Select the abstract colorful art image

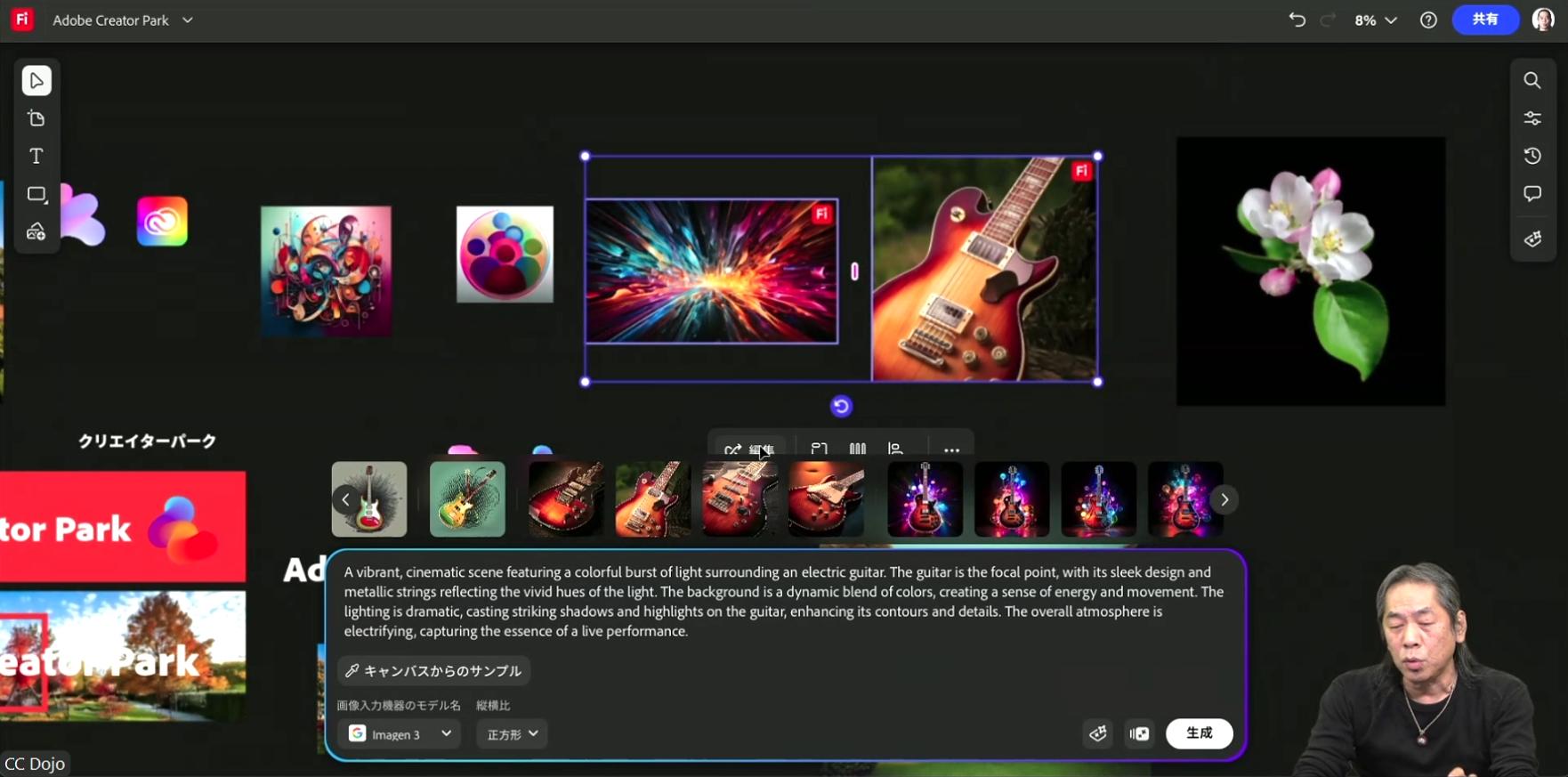pos(327,271)
